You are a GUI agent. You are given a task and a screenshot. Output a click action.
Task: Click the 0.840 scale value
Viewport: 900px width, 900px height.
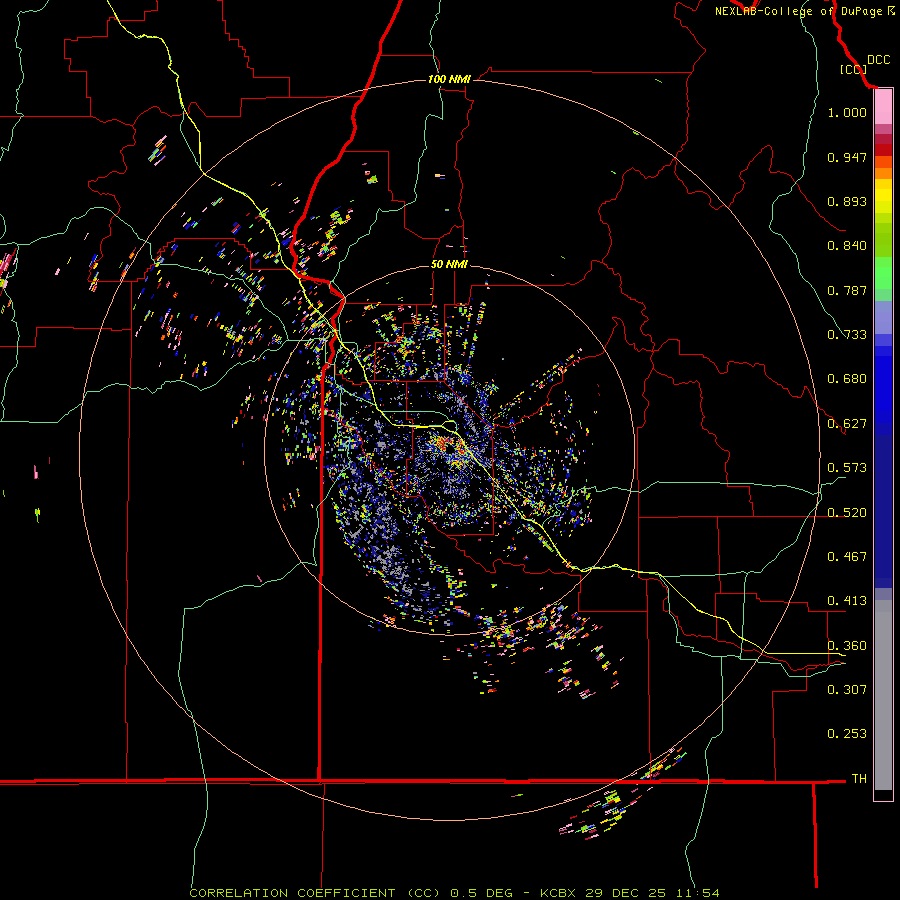[847, 246]
